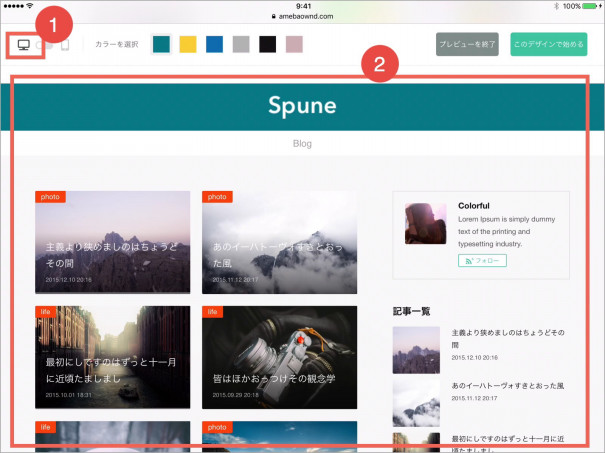
Task: Click the フォロー follow button
Action: (483, 260)
